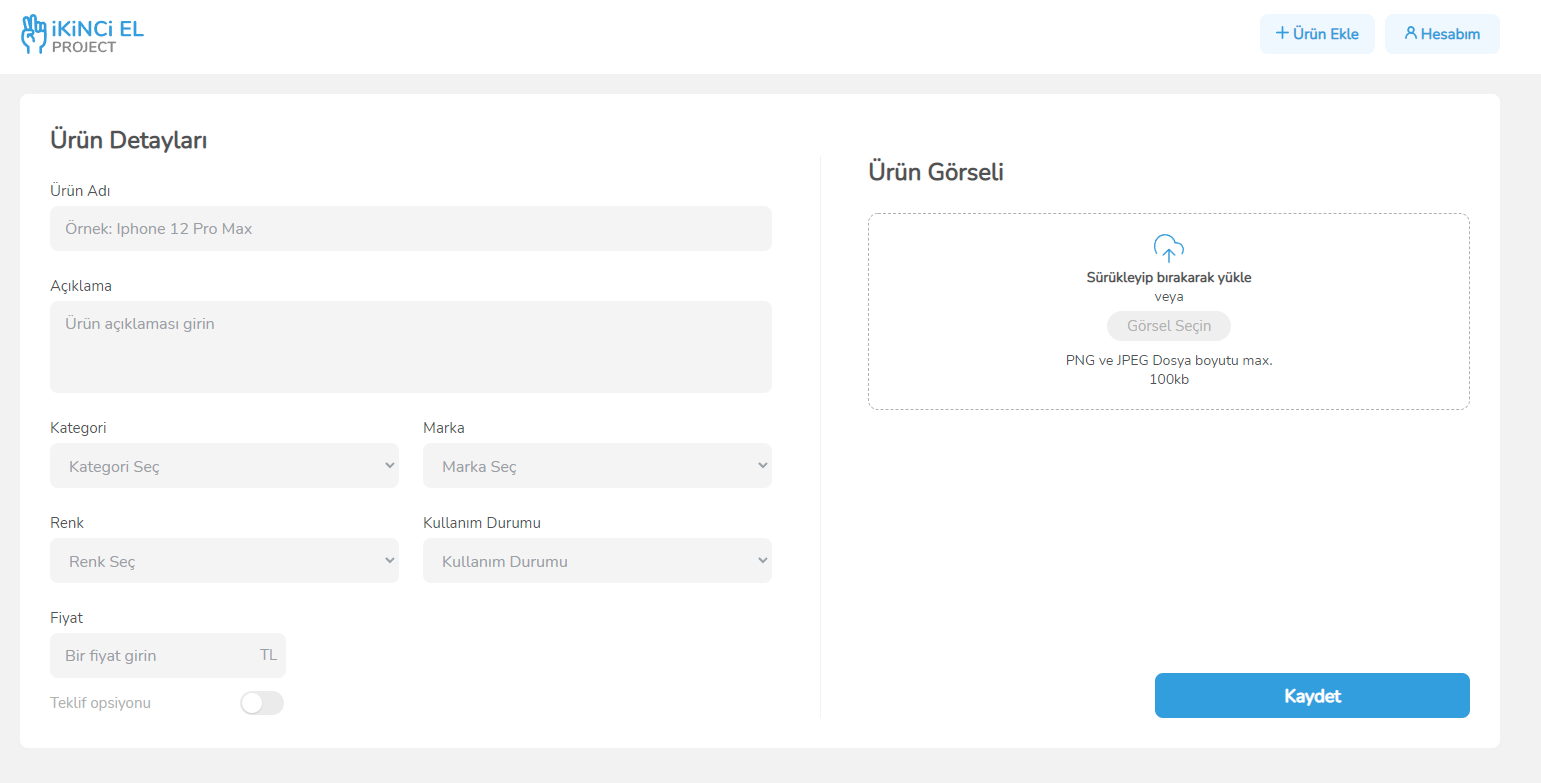The width and height of the screenshot is (1541, 783).
Task: Select a category from Kategori Seç
Action: coord(224,465)
